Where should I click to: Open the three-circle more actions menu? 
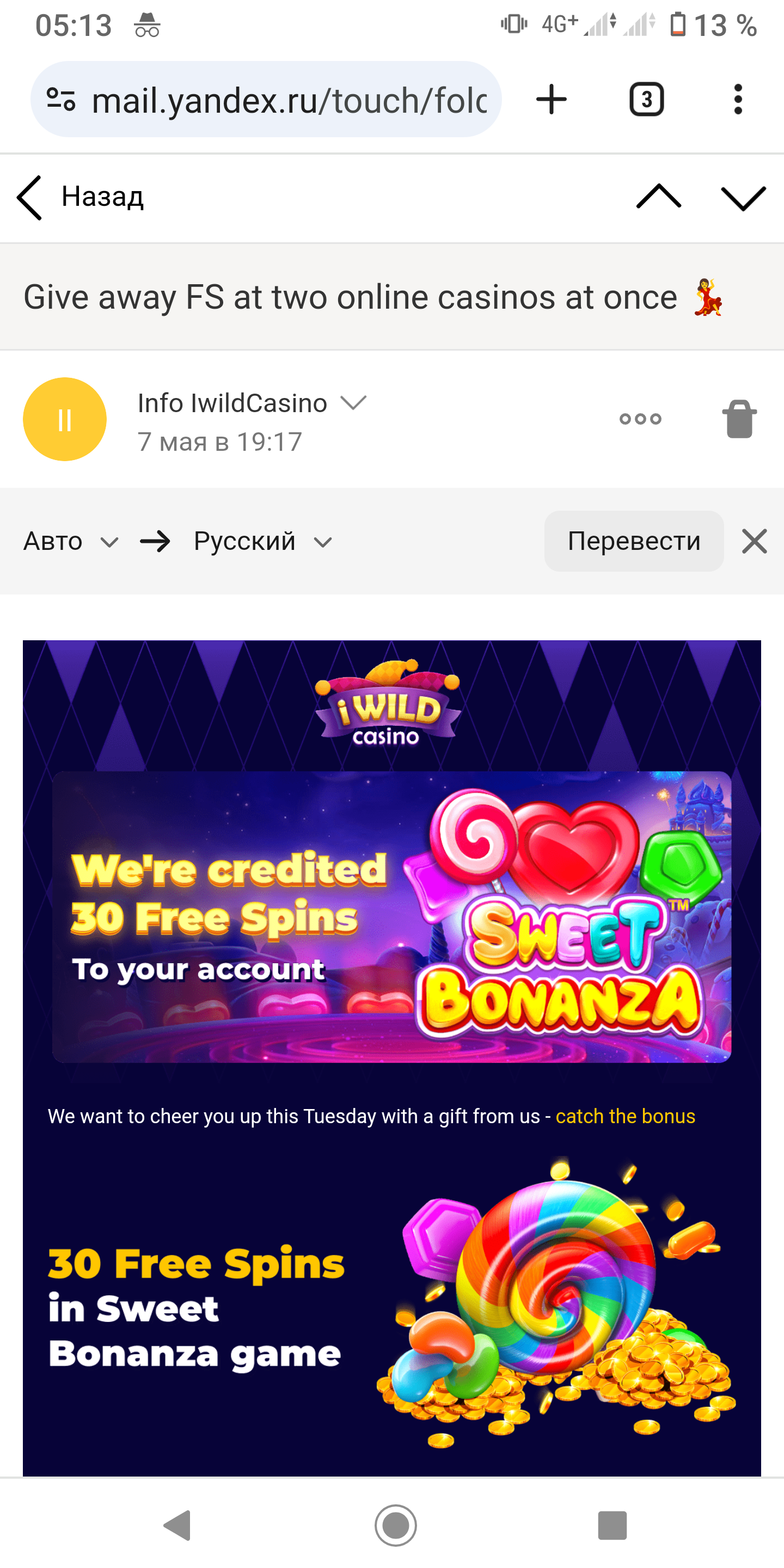(640, 419)
